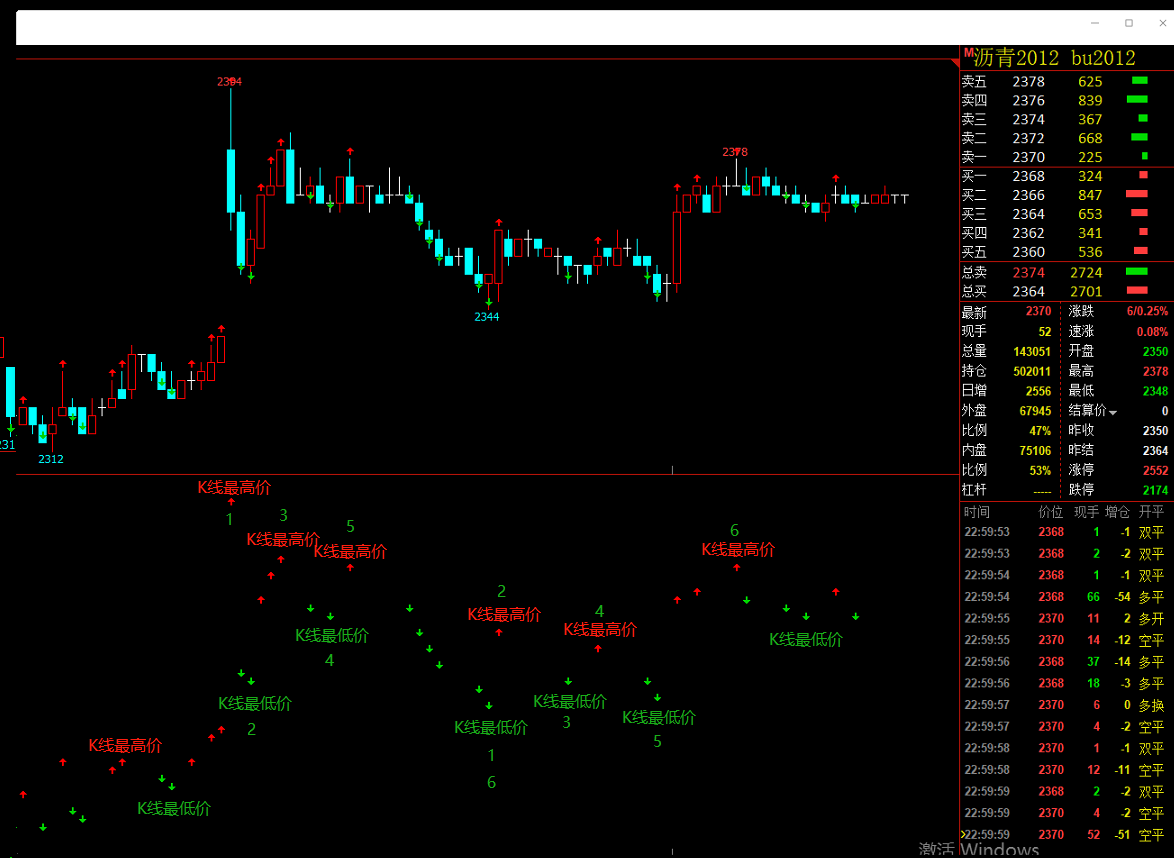Click the 2378 high price label on chart
Image resolution: width=1174 pixels, height=858 pixels.
[734, 152]
